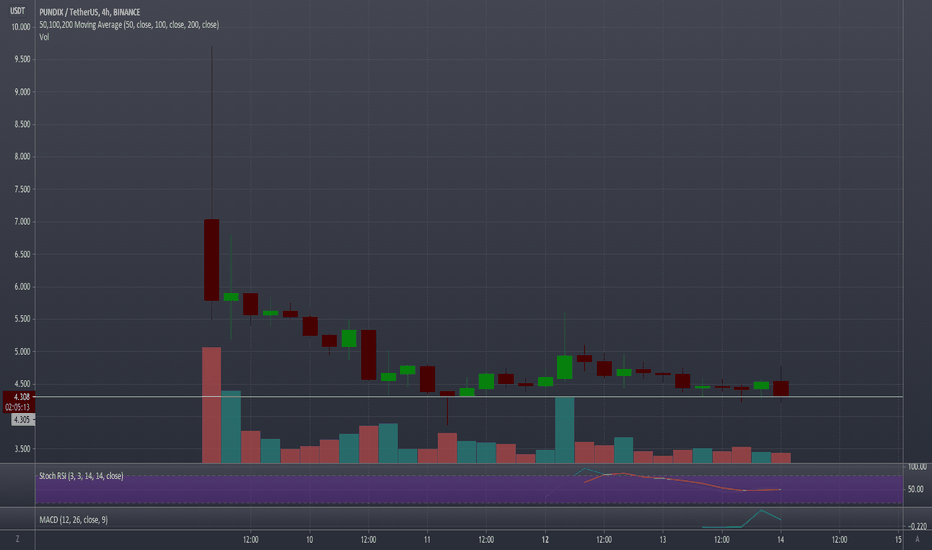Select the 50,100,200 Moving Average indicator label
The image size is (932, 550).
[129, 25]
